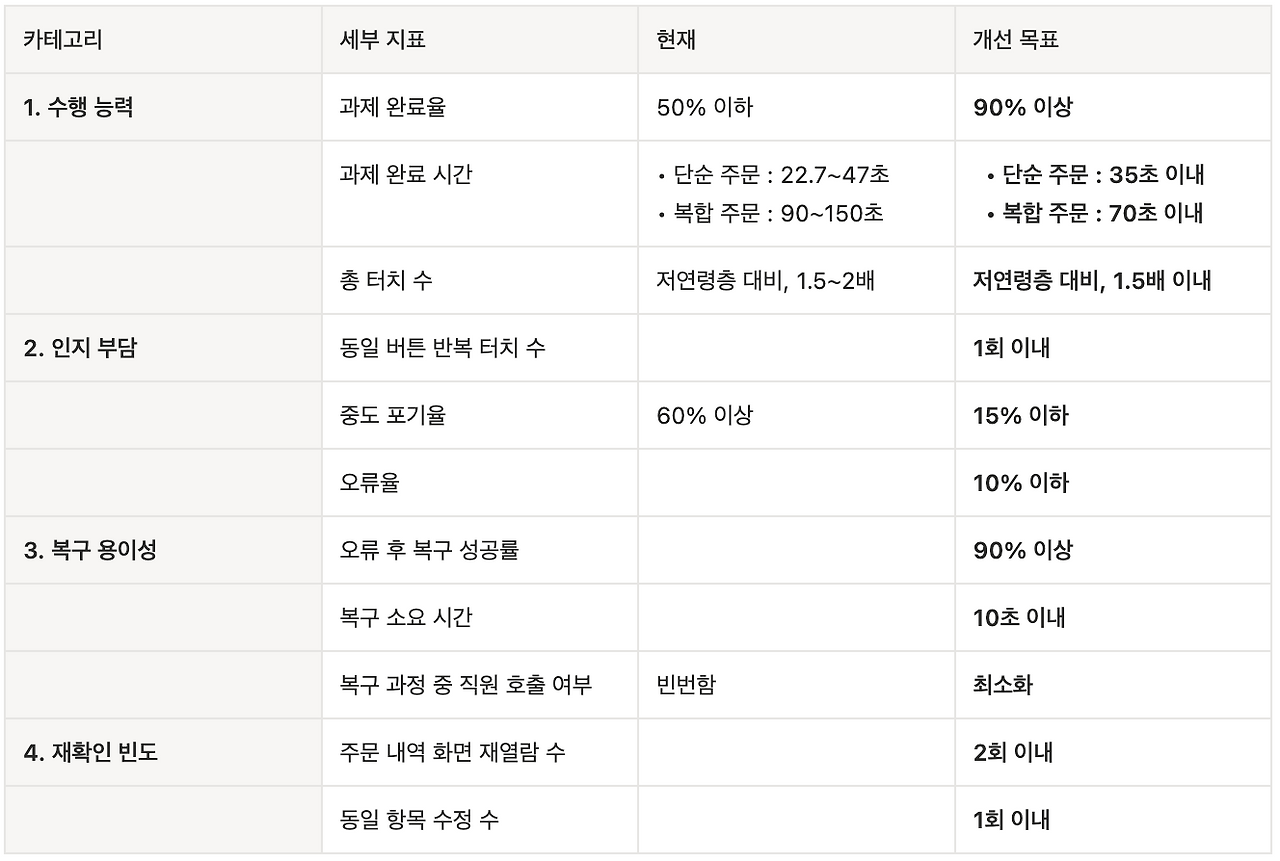Select the 총 터치 수 cell
The height and width of the screenshot is (861, 1280).
tap(480, 280)
